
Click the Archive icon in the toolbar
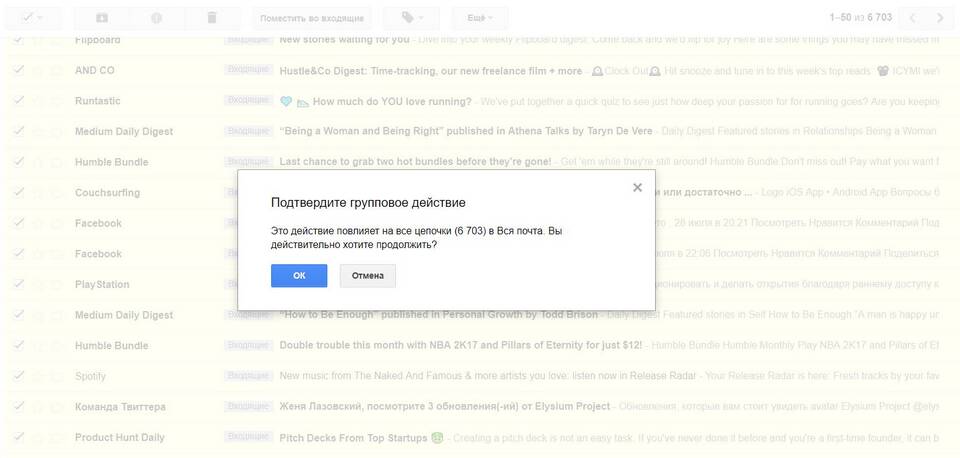click(102, 18)
